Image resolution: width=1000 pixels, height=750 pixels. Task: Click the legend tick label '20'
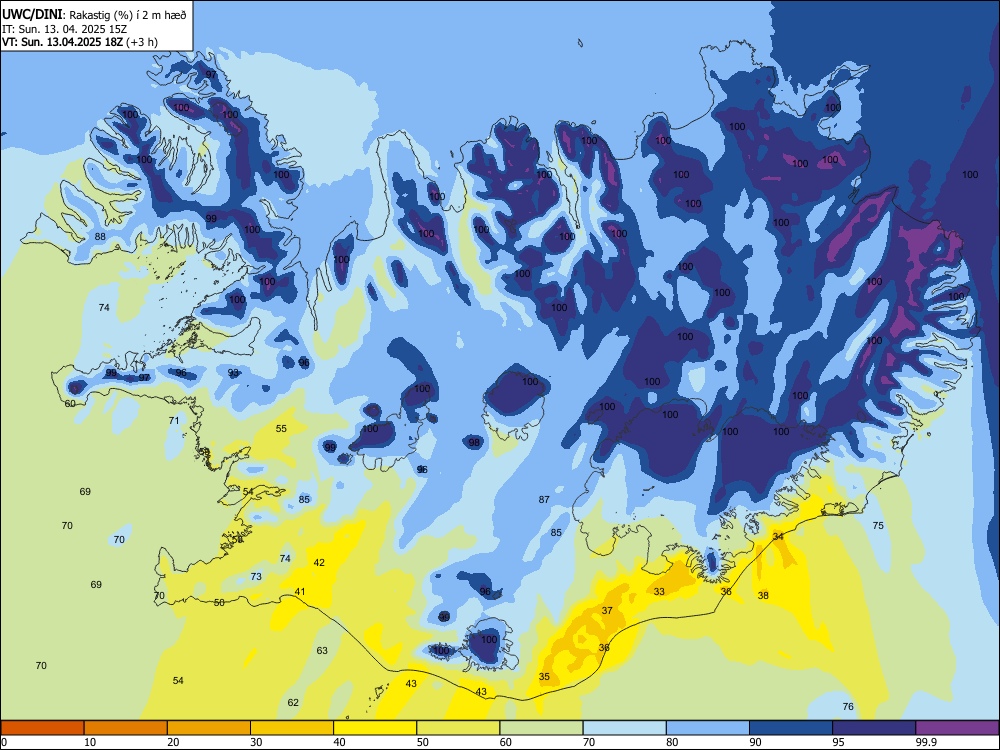[x=173, y=742]
